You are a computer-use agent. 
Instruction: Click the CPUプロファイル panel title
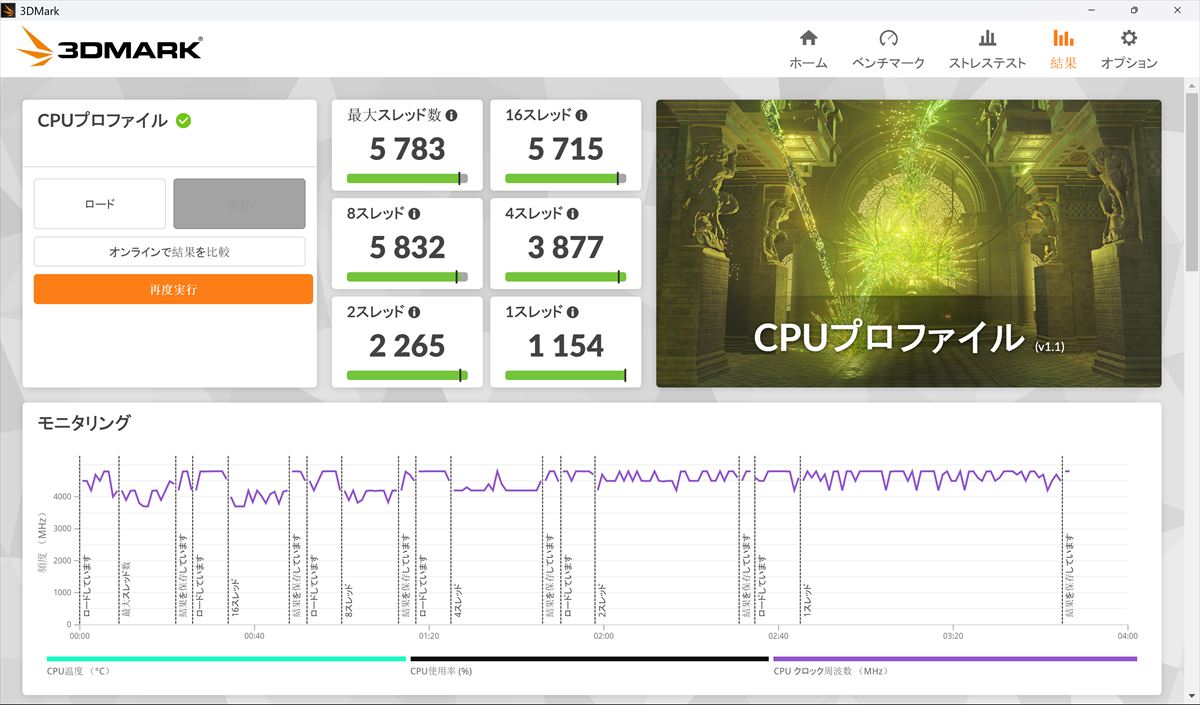point(102,120)
